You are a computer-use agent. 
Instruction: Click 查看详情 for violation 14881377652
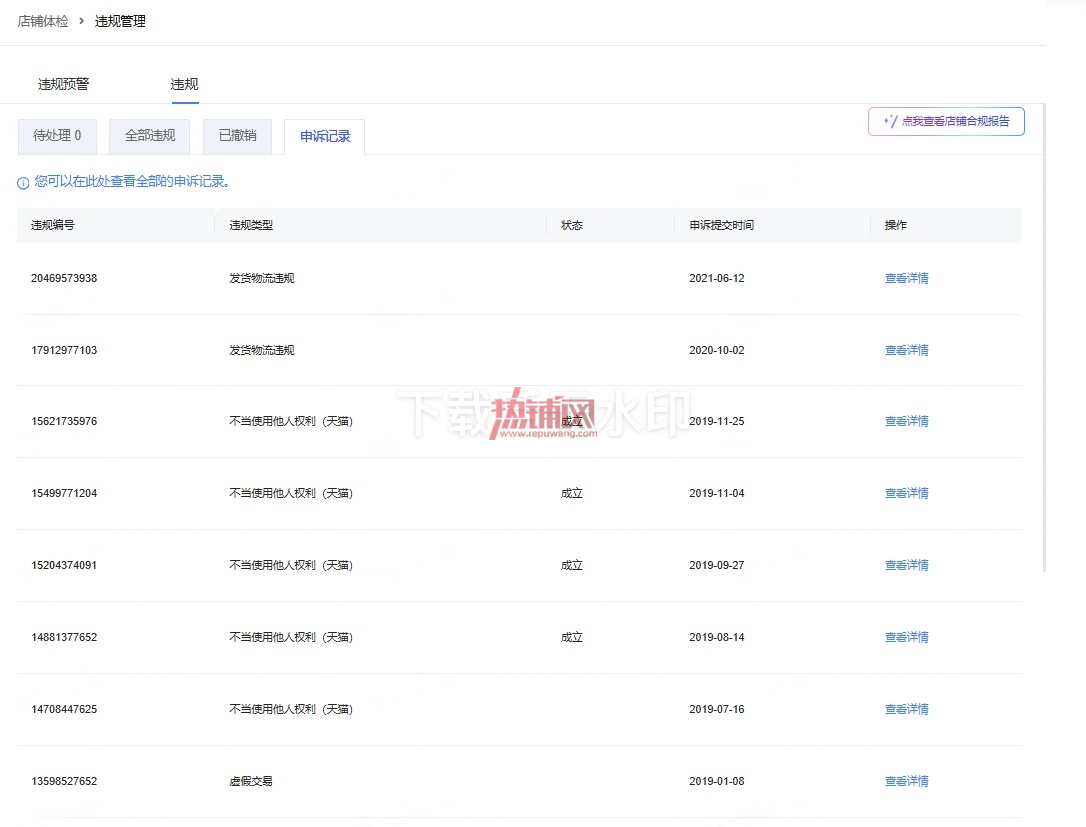pyautogui.click(x=907, y=637)
